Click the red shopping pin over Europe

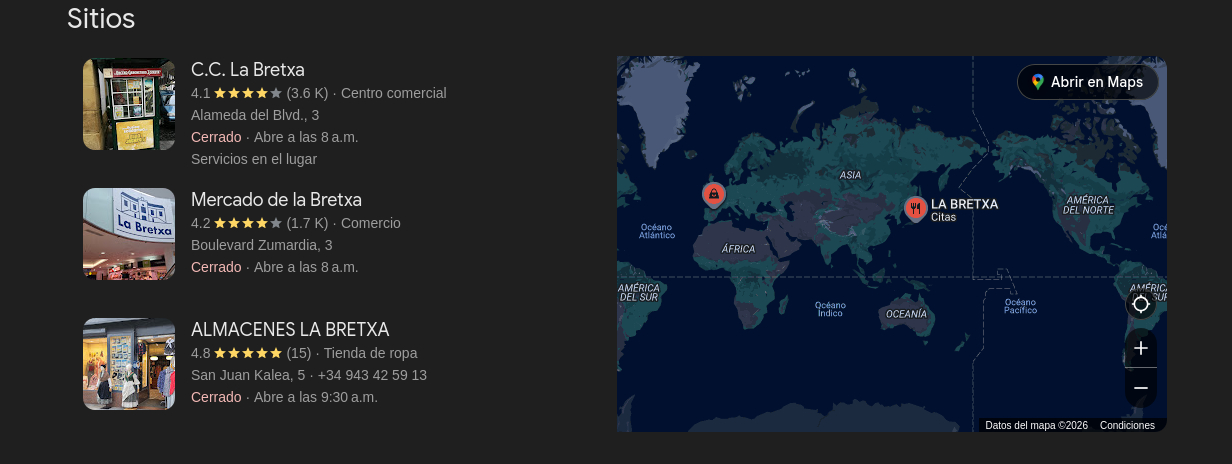pyautogui.click(x=713, y=194)
